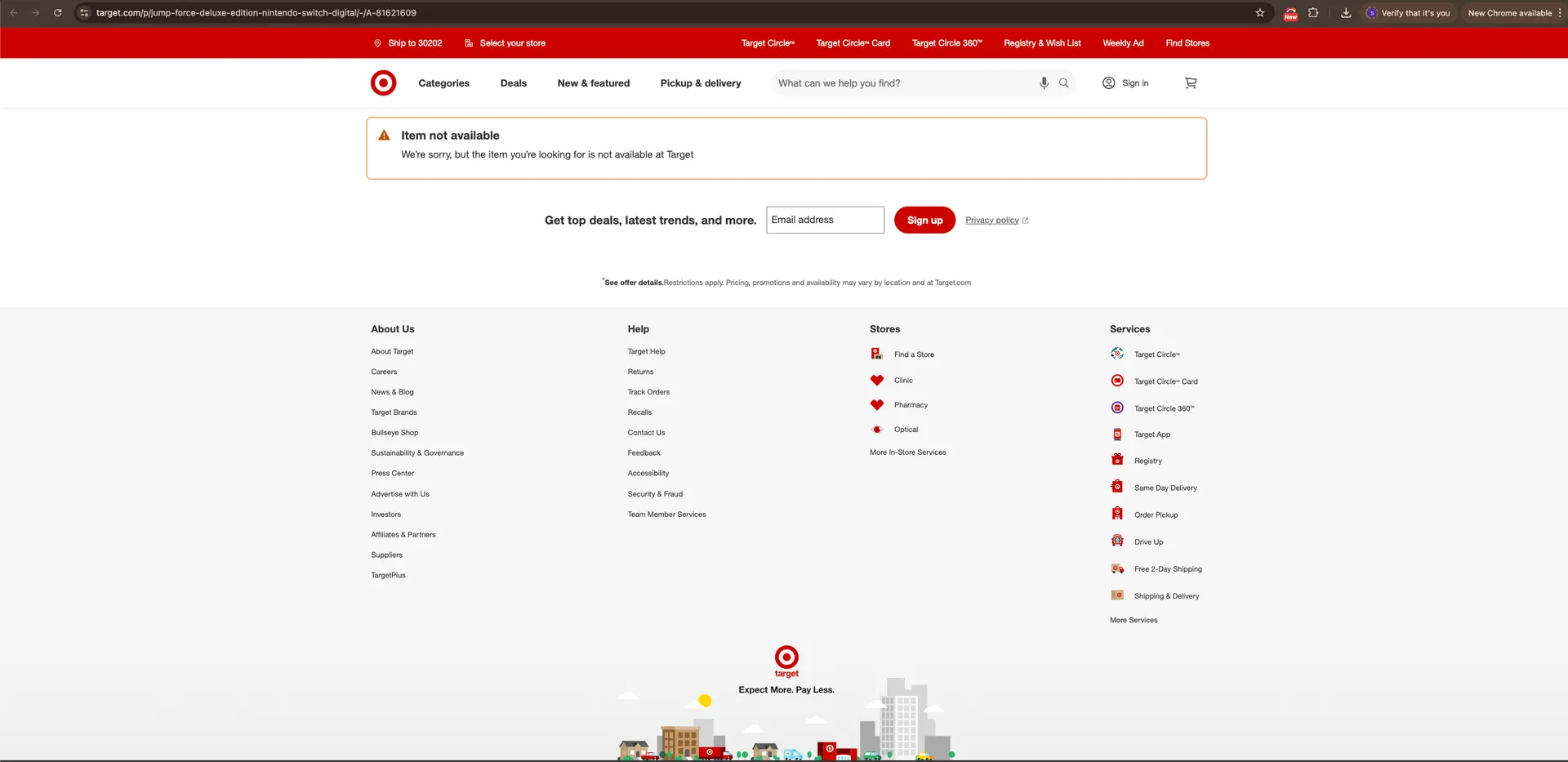Open the New & featured menu
This screenshot has height=762, width=1568.
594,83
